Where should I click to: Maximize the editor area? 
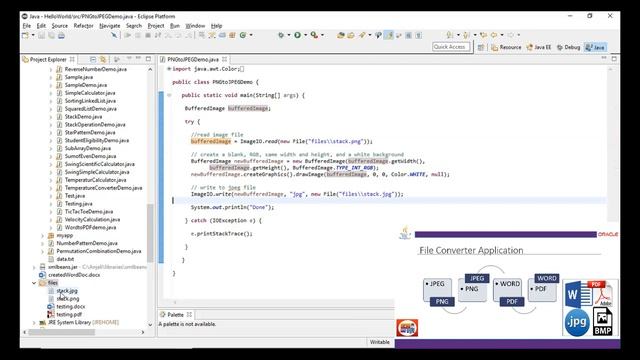click(614, 59)
